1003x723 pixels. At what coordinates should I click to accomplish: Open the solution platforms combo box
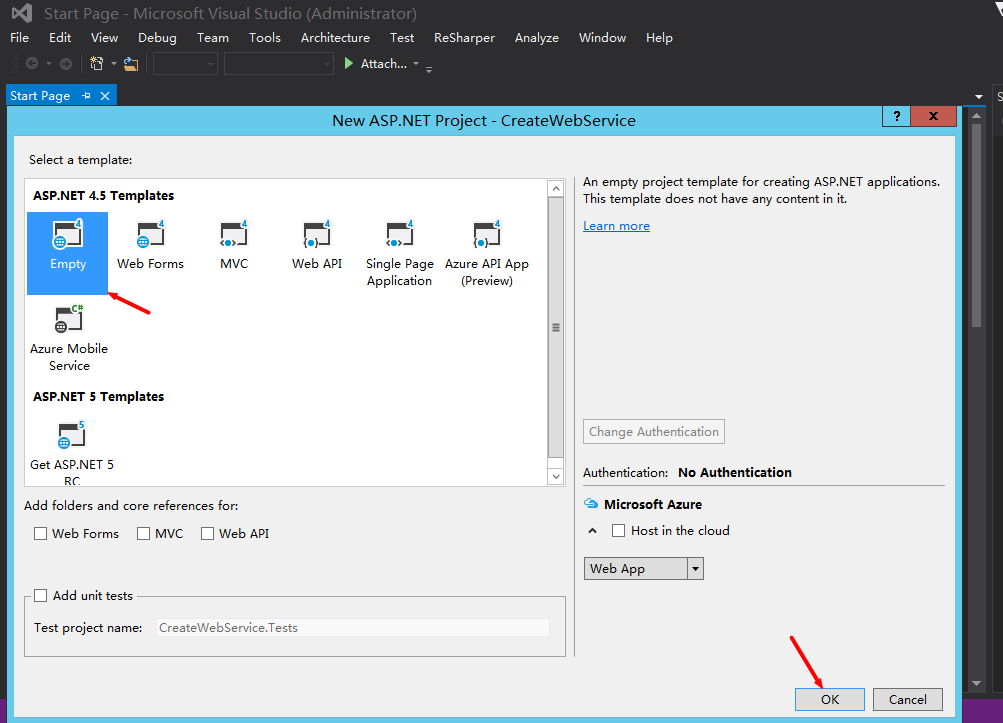pyautogui.click(x=279, y=64)
